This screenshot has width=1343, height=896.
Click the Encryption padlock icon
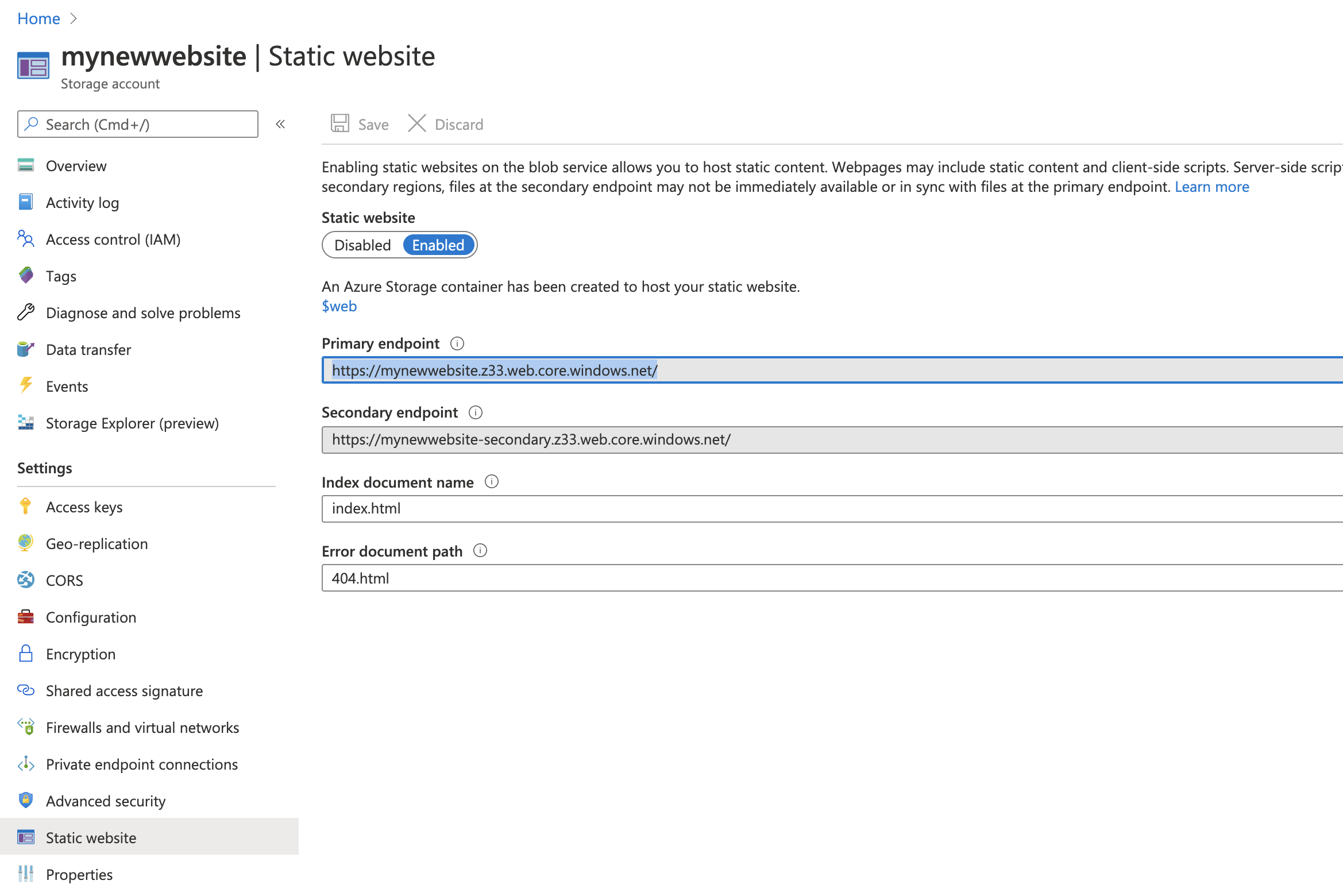[x=26, y=654]
